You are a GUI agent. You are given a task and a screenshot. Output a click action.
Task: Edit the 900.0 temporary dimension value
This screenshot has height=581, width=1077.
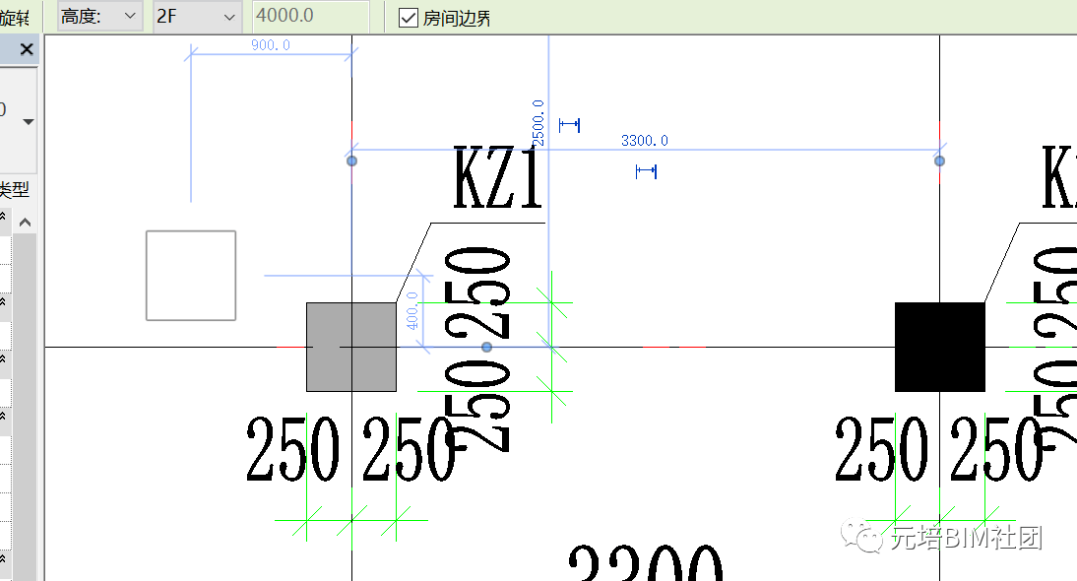(270, 45)
